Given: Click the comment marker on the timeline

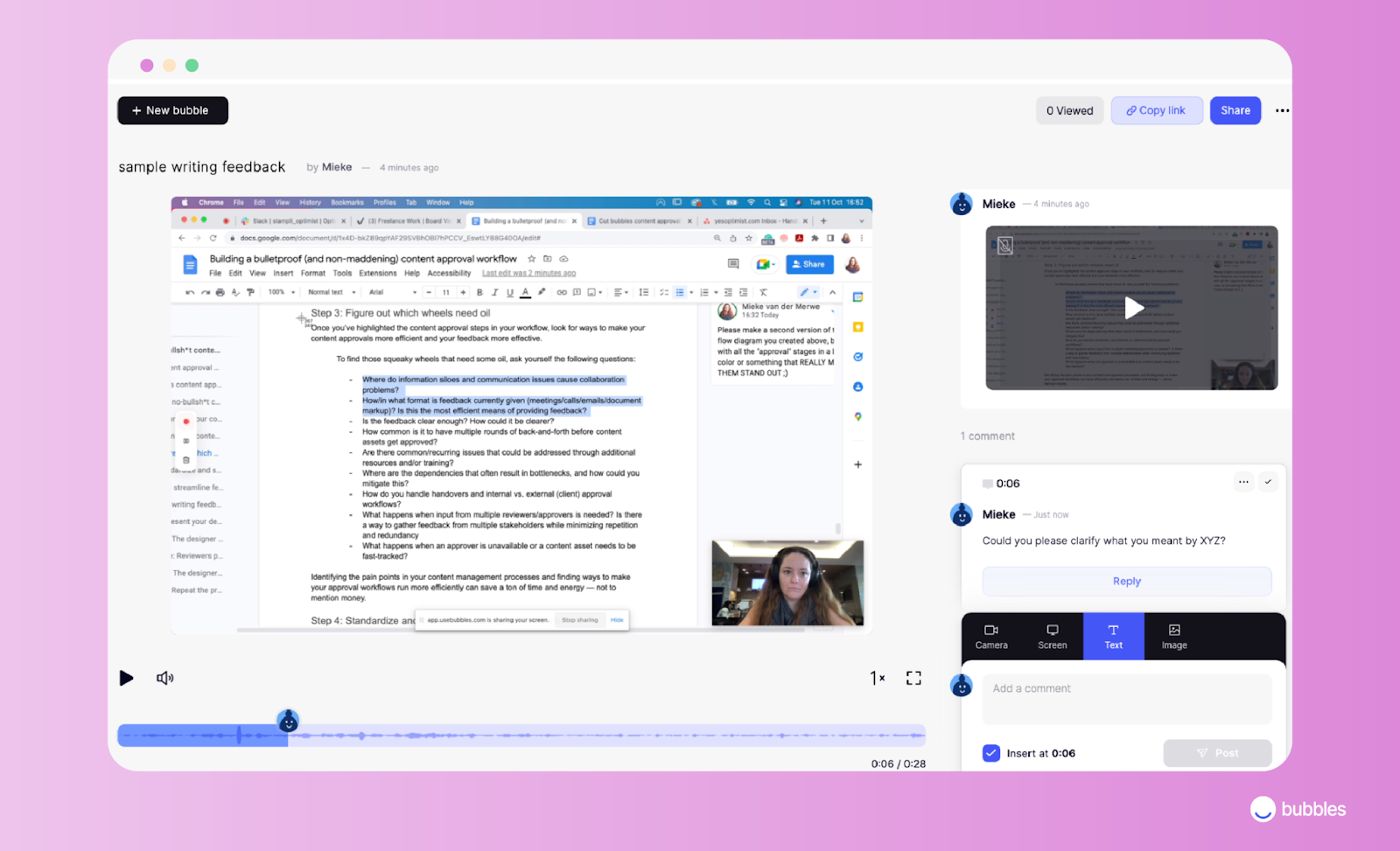Looking at the screenshot, I should point(288,721).
